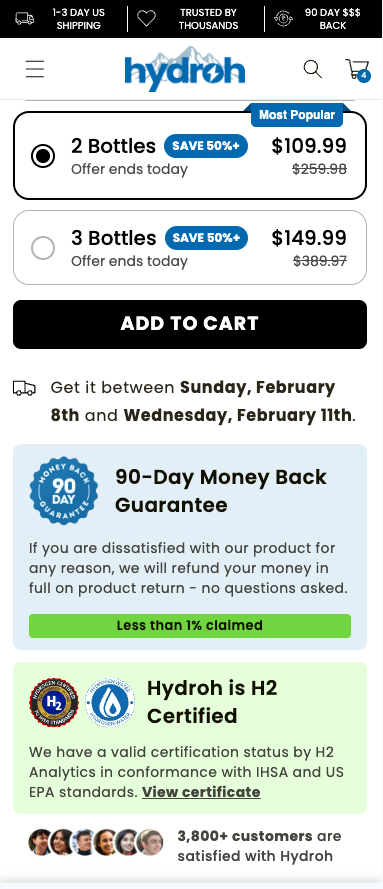Click the green Less than 1% claimed bar
The width and height of the screenshot is (383, 889).
[190, 626]
